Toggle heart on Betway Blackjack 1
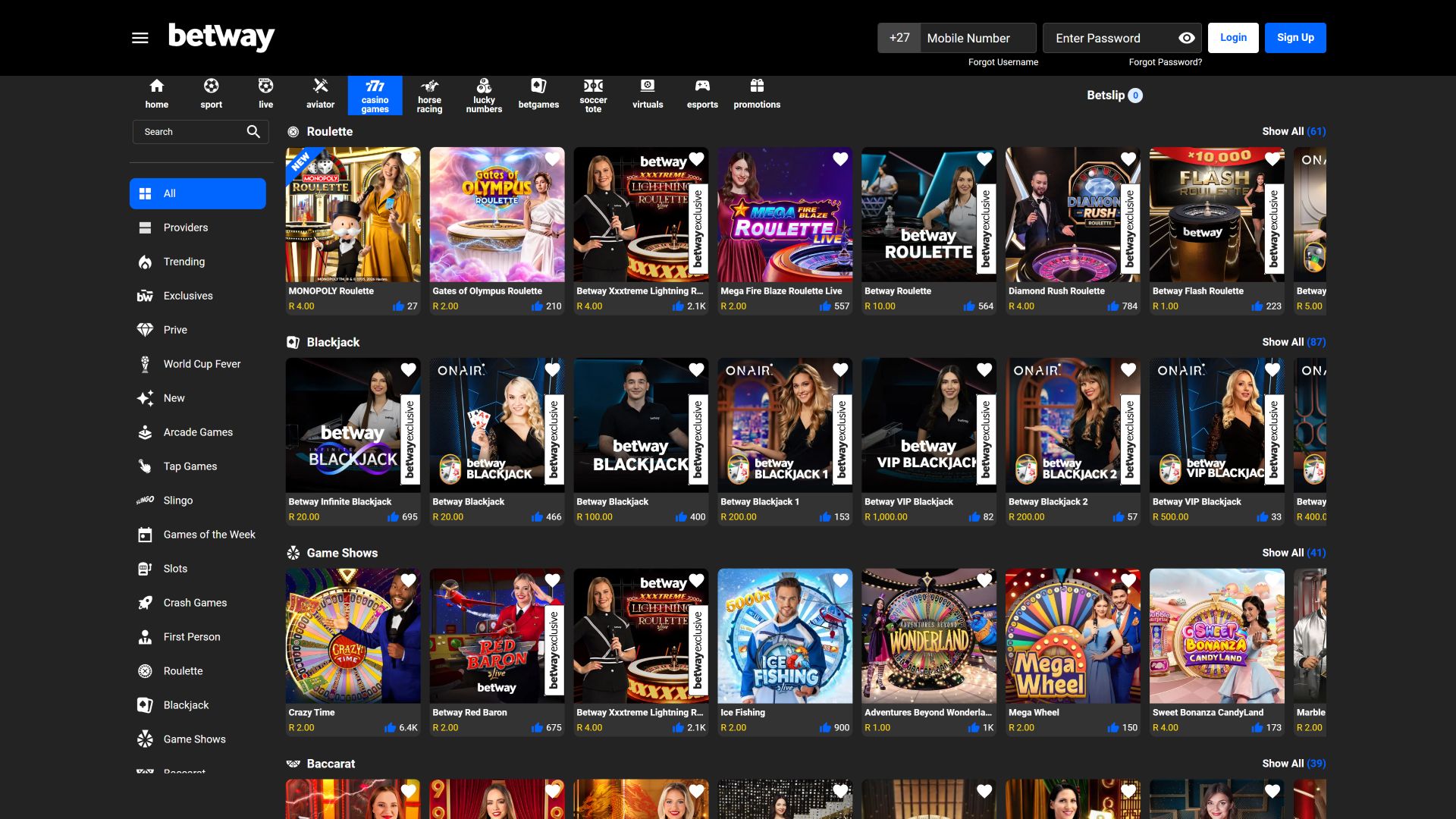The width and height of the screenshot is (1456, 819). (x=840, y=370)
